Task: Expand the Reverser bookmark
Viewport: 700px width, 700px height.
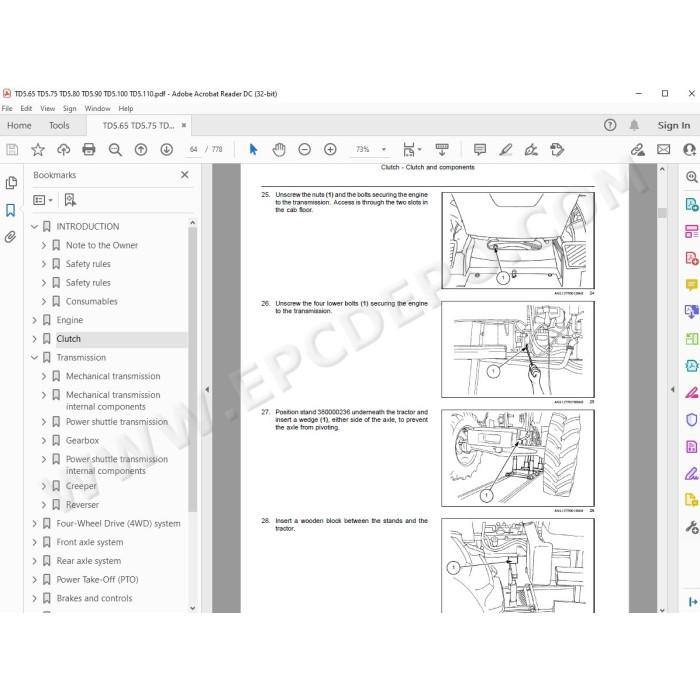Action: click(x=44, y=505)
